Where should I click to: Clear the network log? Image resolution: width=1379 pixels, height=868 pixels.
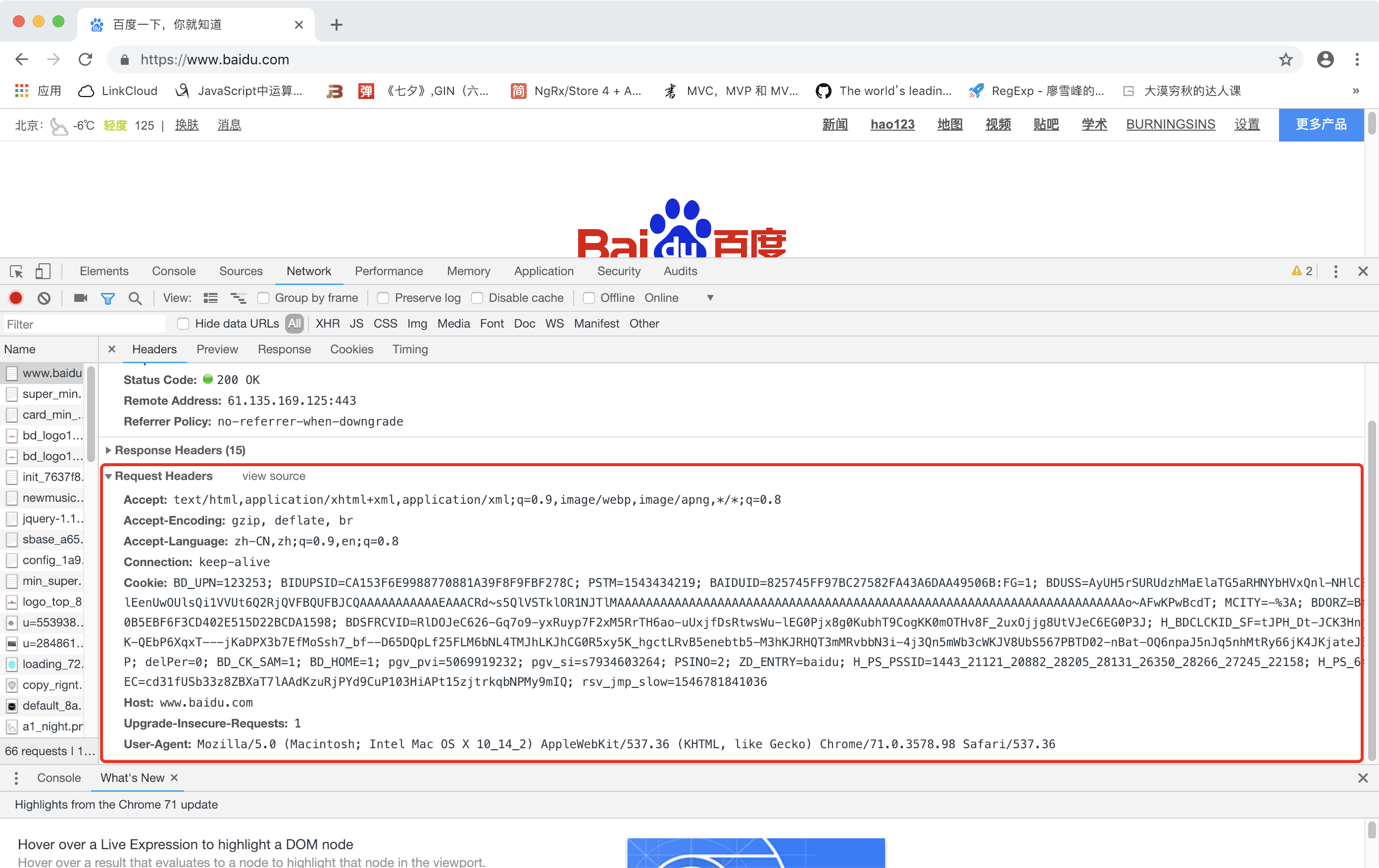44,298
